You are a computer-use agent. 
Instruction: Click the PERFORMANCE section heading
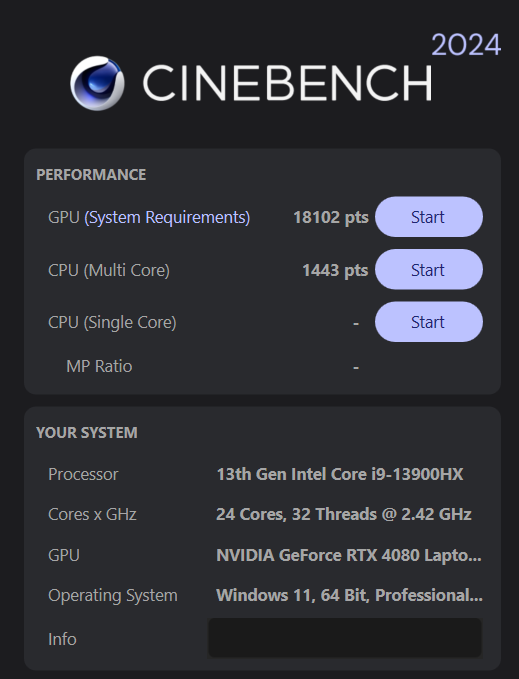(x=91, y=175)
